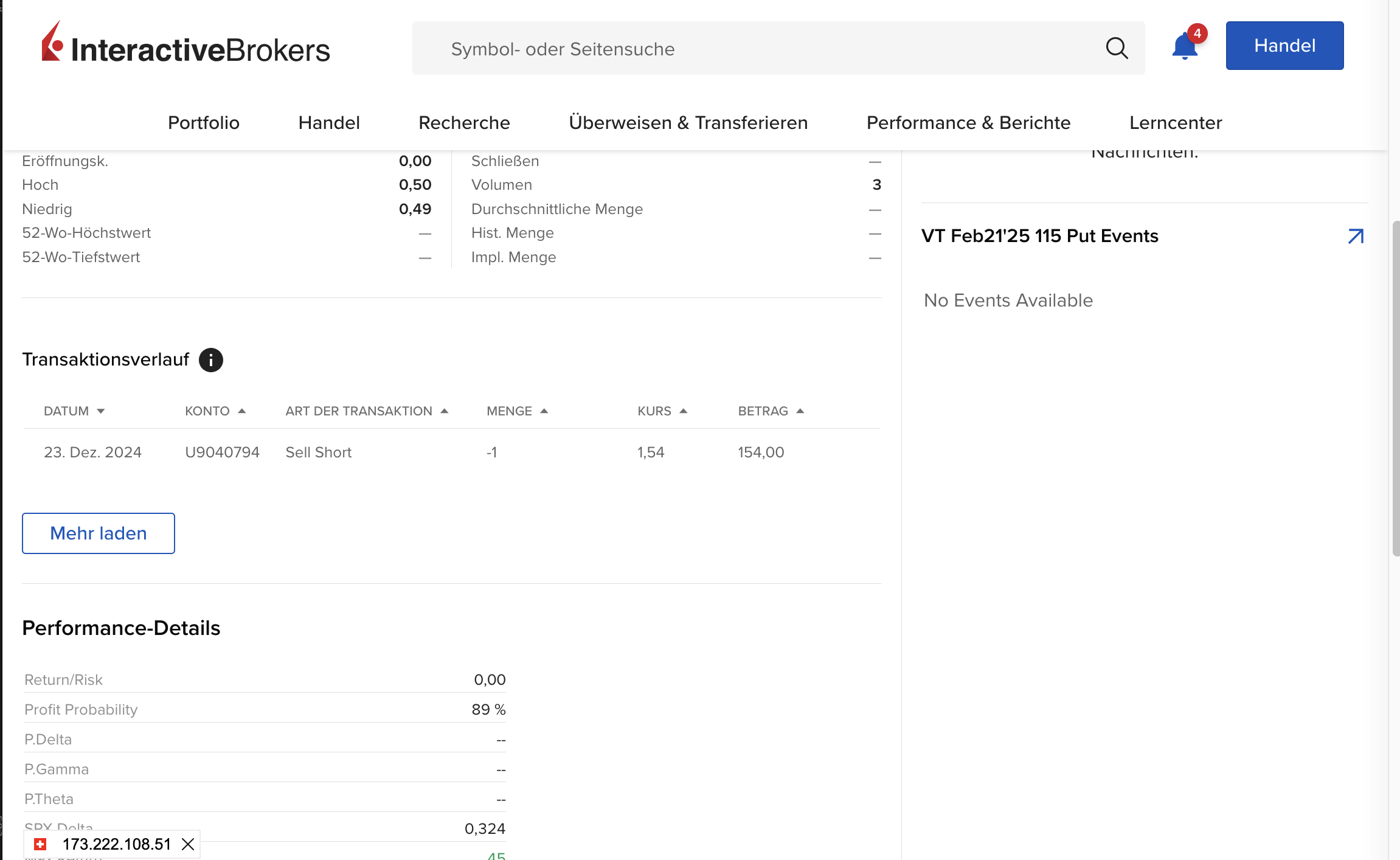Click the Return/Risk row label

(63, 680)
